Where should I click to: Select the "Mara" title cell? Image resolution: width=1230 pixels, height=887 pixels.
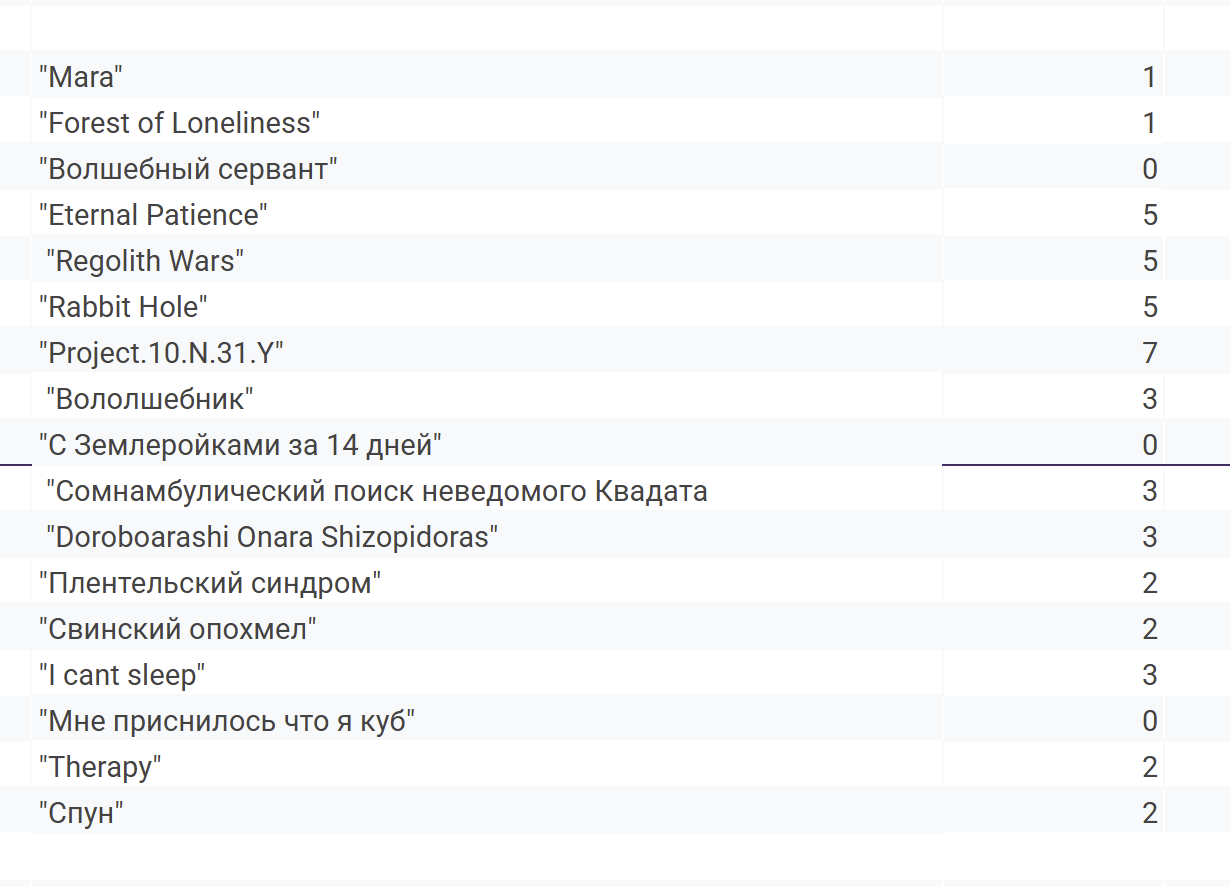pos(486,76)
